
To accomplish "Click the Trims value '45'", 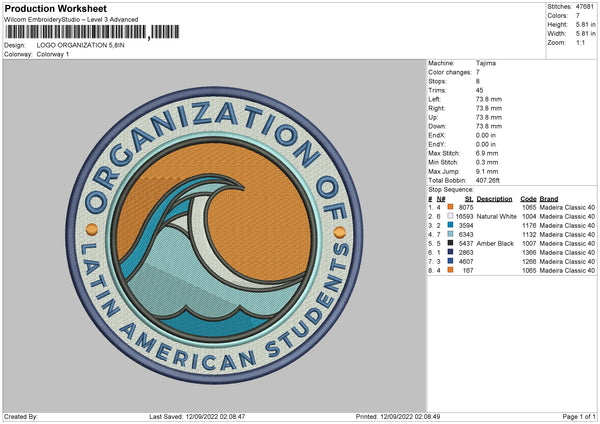I will point(479,90).
